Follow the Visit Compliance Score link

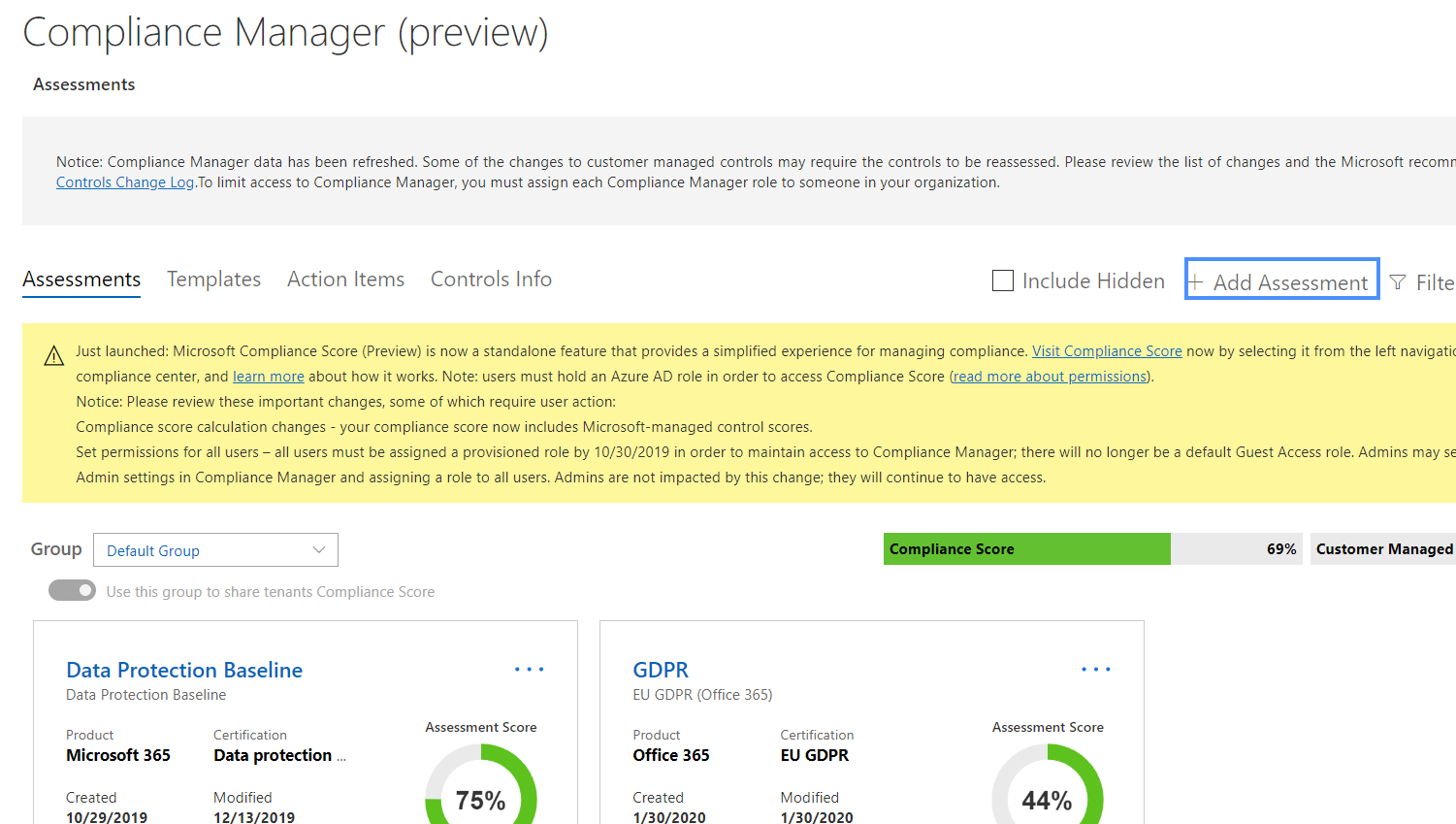click(x=1107, y=351)
